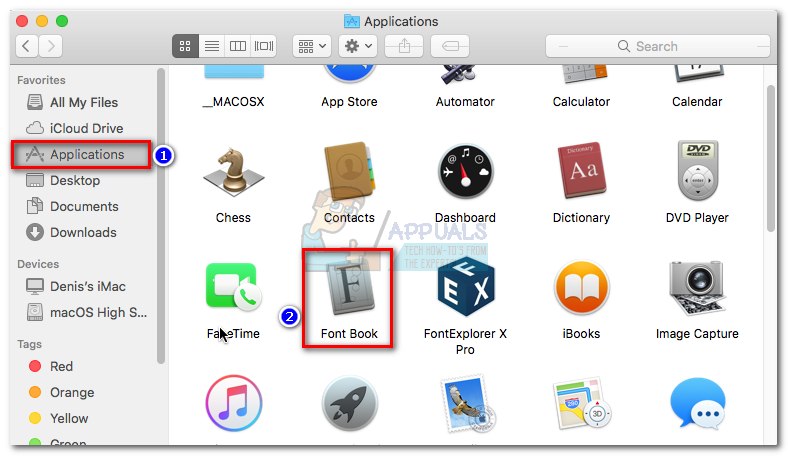
Task: Click the Devices section header
Action: coord(38,264)
